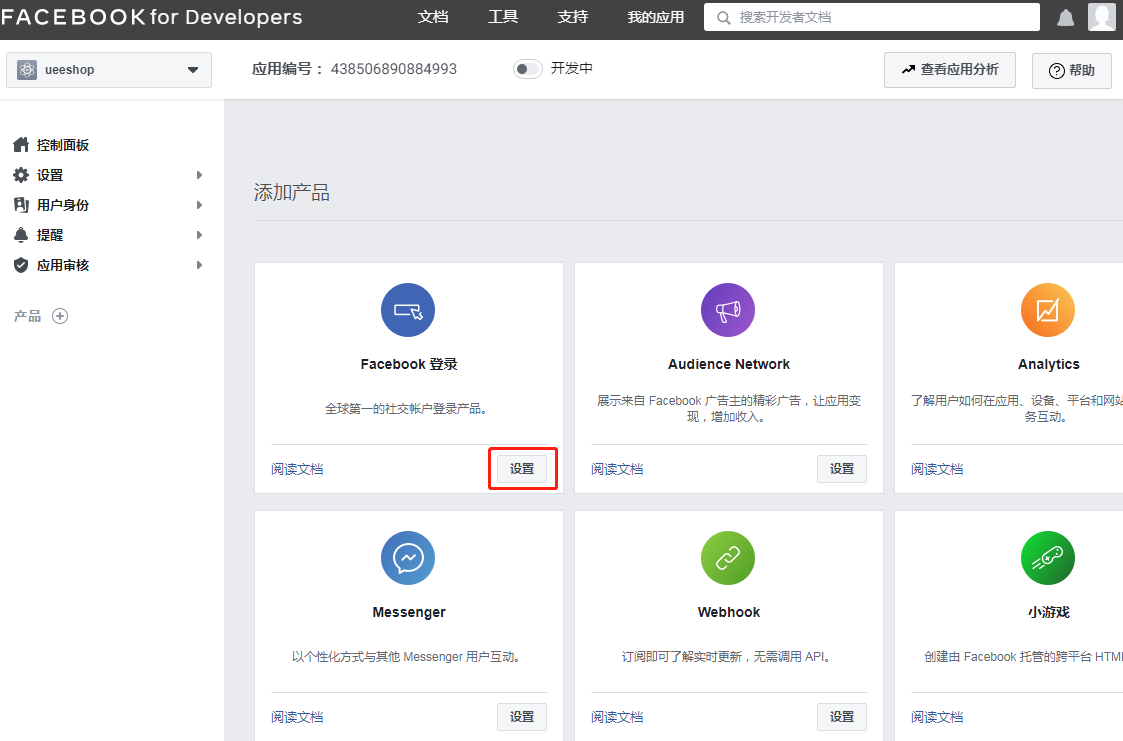Click the 小游戏 gamepad icon
Image resolution: width=1123 pixels, height=741 pixels.
coord(1048,558)
